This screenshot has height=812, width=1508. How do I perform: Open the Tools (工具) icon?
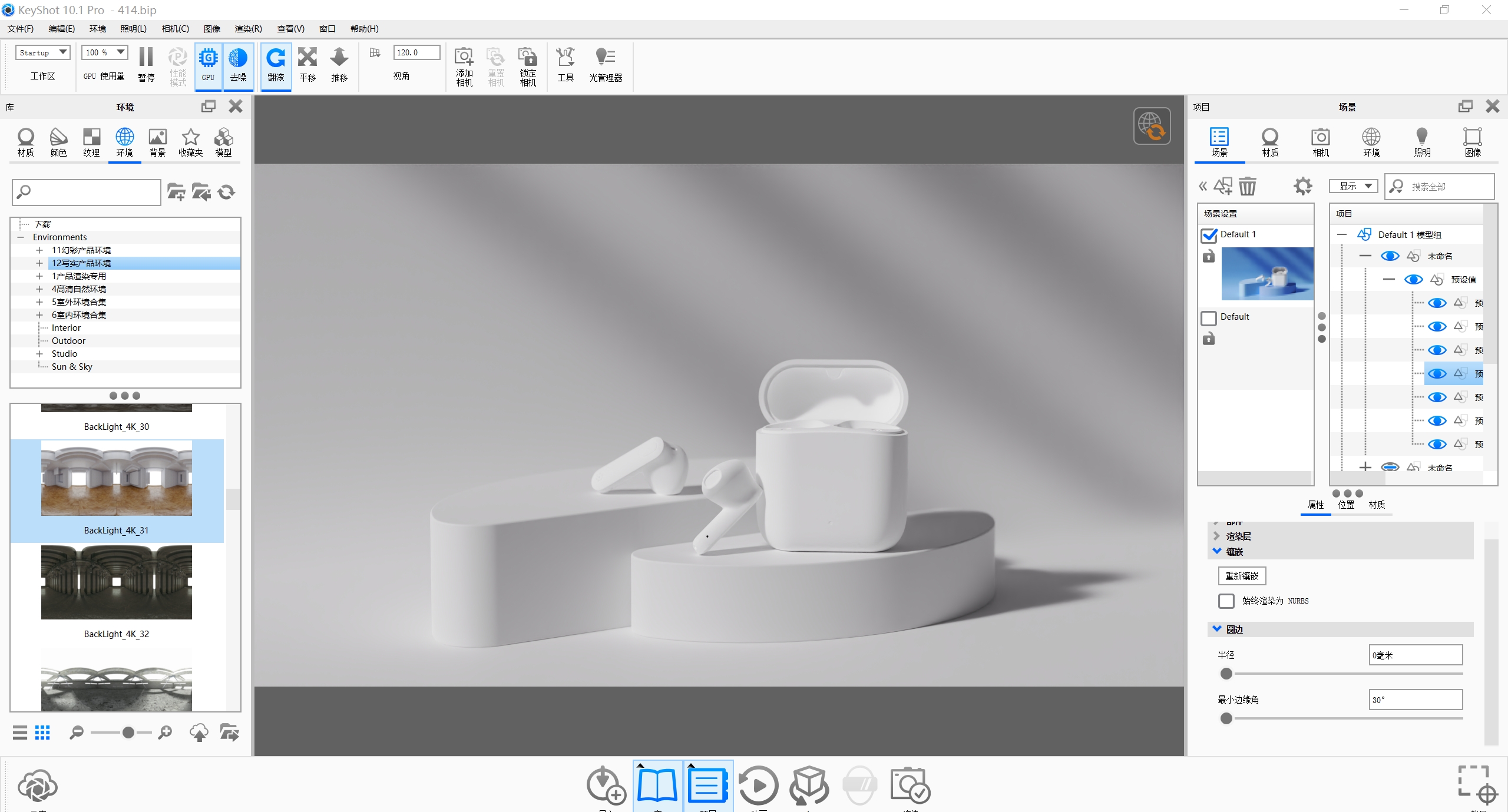(565, 57)
